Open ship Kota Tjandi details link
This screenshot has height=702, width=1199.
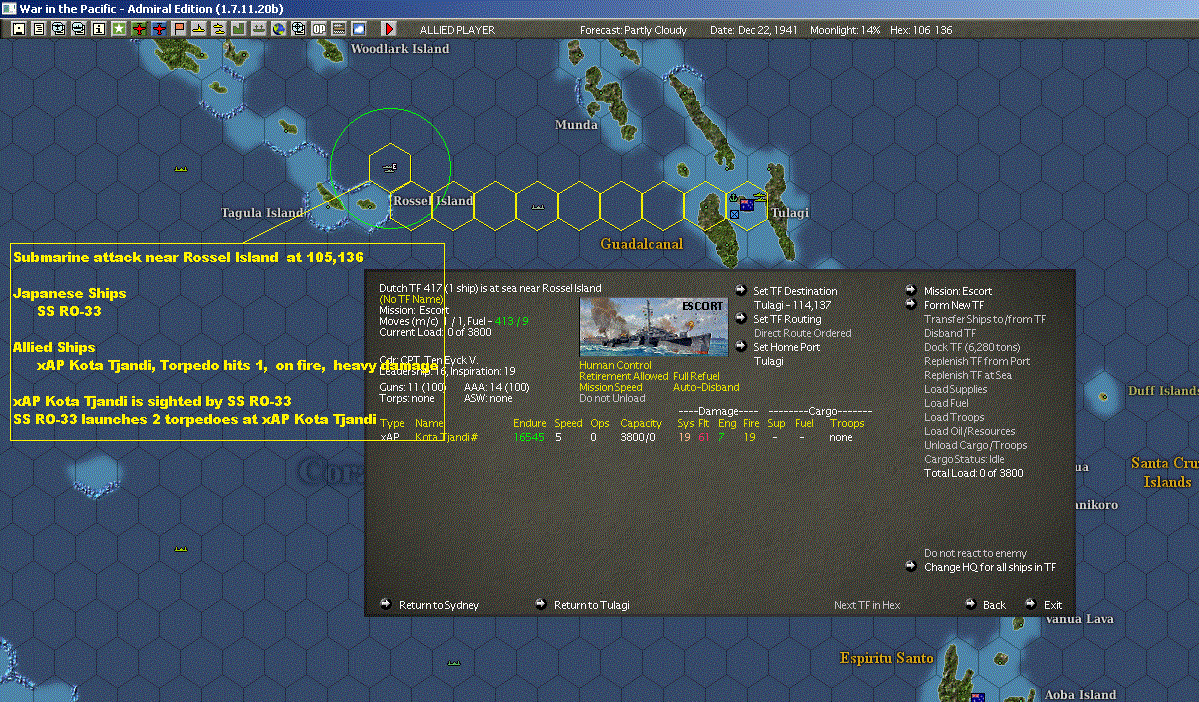tap(446, 437)
